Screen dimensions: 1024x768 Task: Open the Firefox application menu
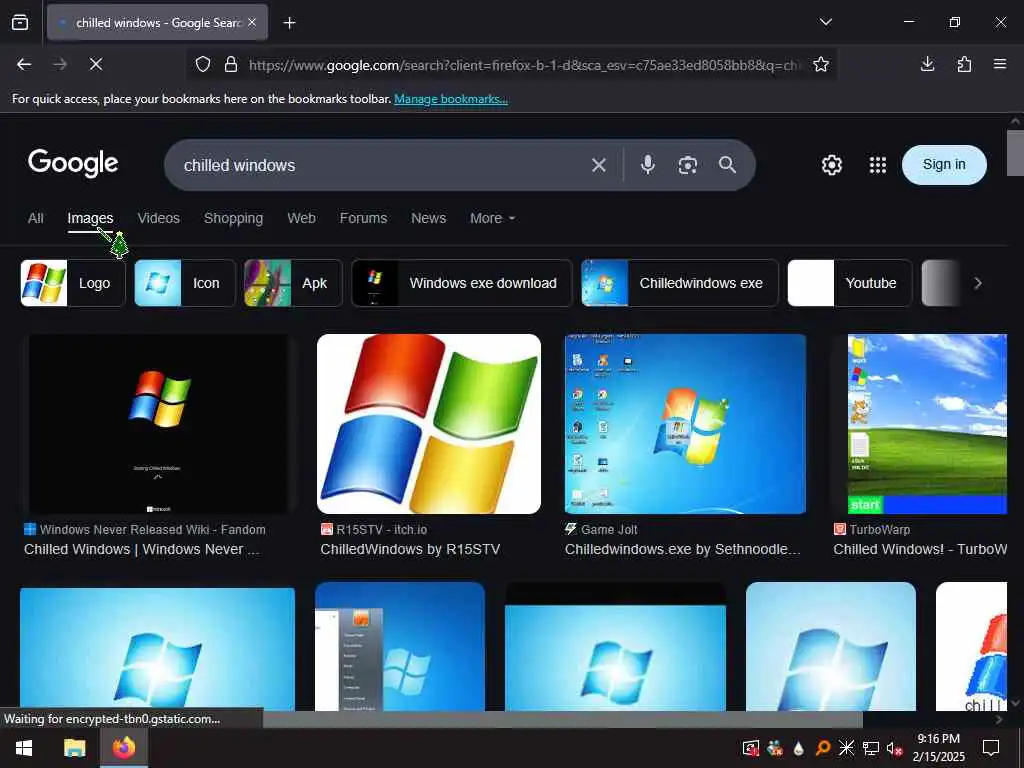coord(1000,64)
